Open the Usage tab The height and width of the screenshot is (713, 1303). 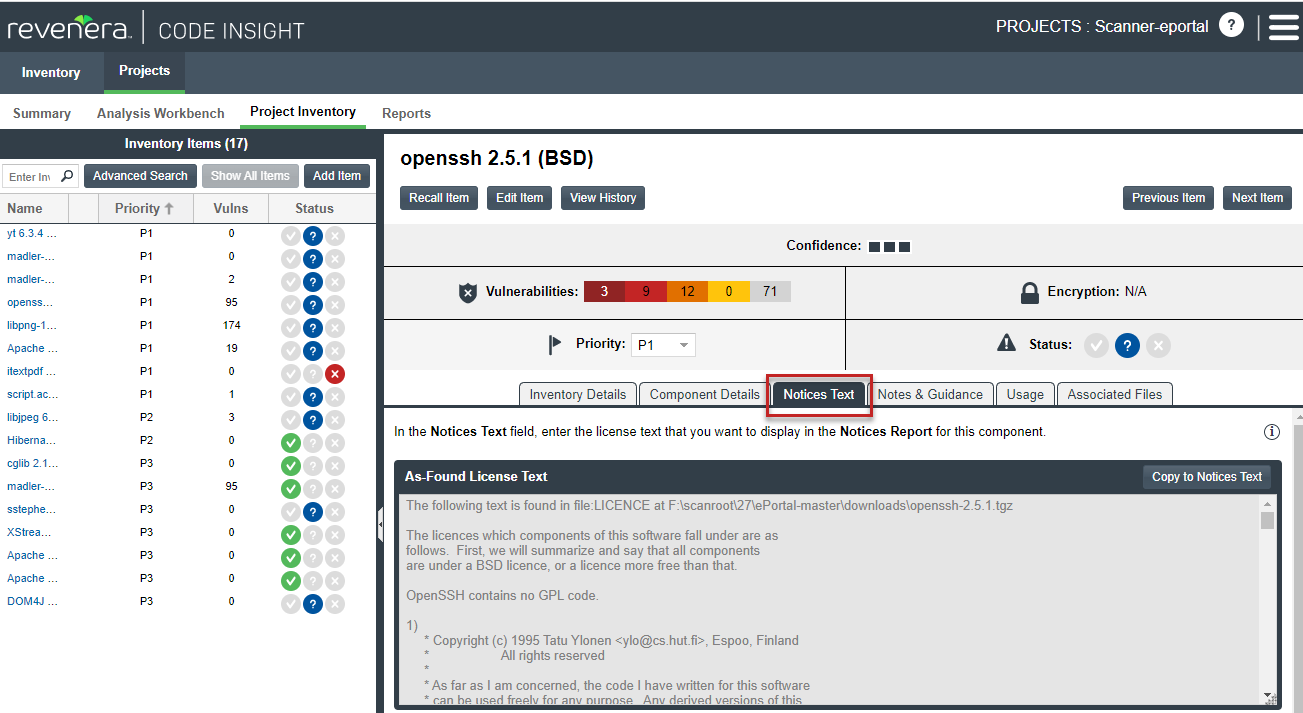pyautogui.click(x=1025, y=394)
